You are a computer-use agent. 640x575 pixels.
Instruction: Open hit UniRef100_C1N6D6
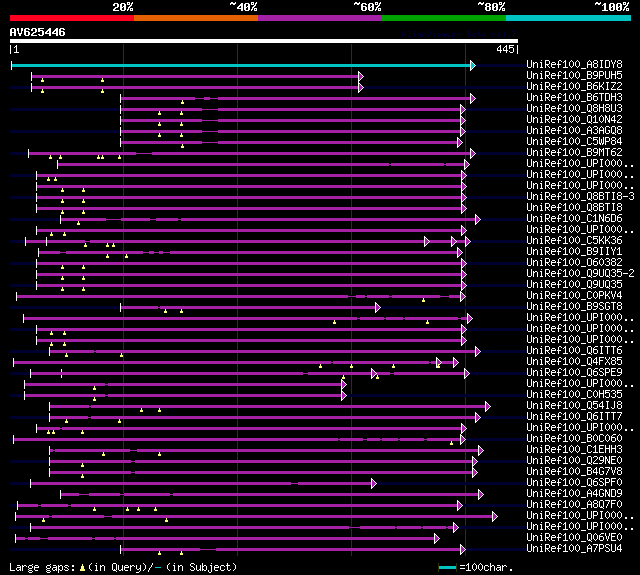click(x=574, y=219)
